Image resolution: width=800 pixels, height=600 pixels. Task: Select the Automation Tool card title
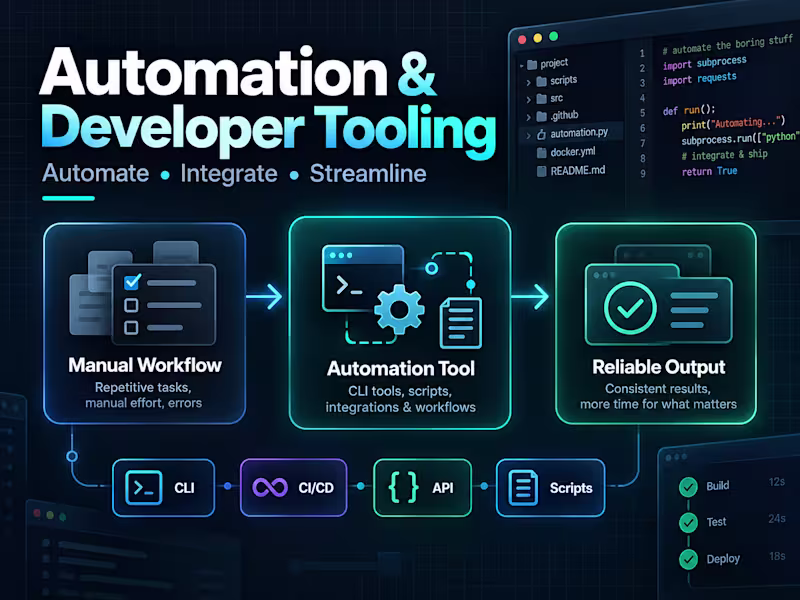(401, 368)
